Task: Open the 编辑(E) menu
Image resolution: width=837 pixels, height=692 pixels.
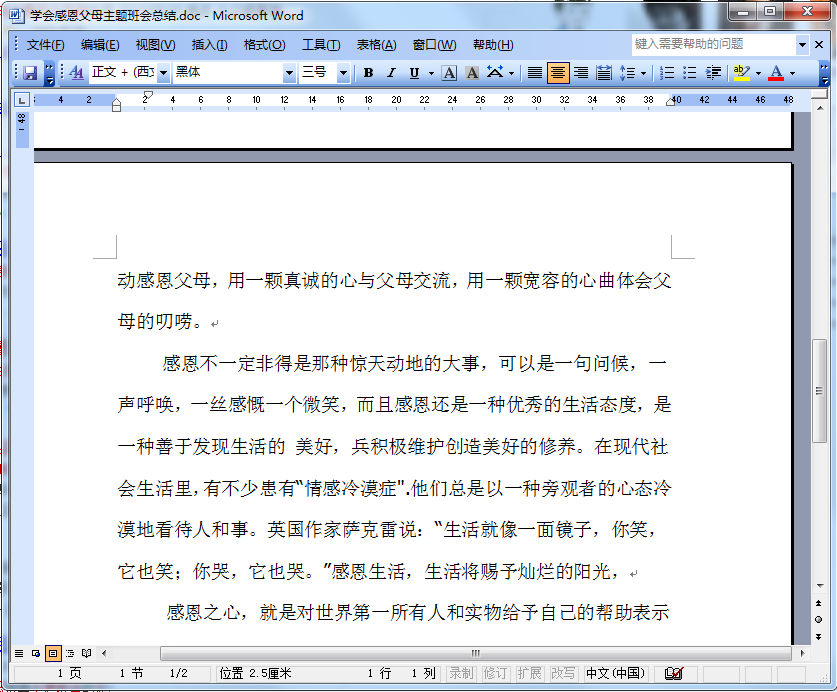Action: tap(100, 45)
